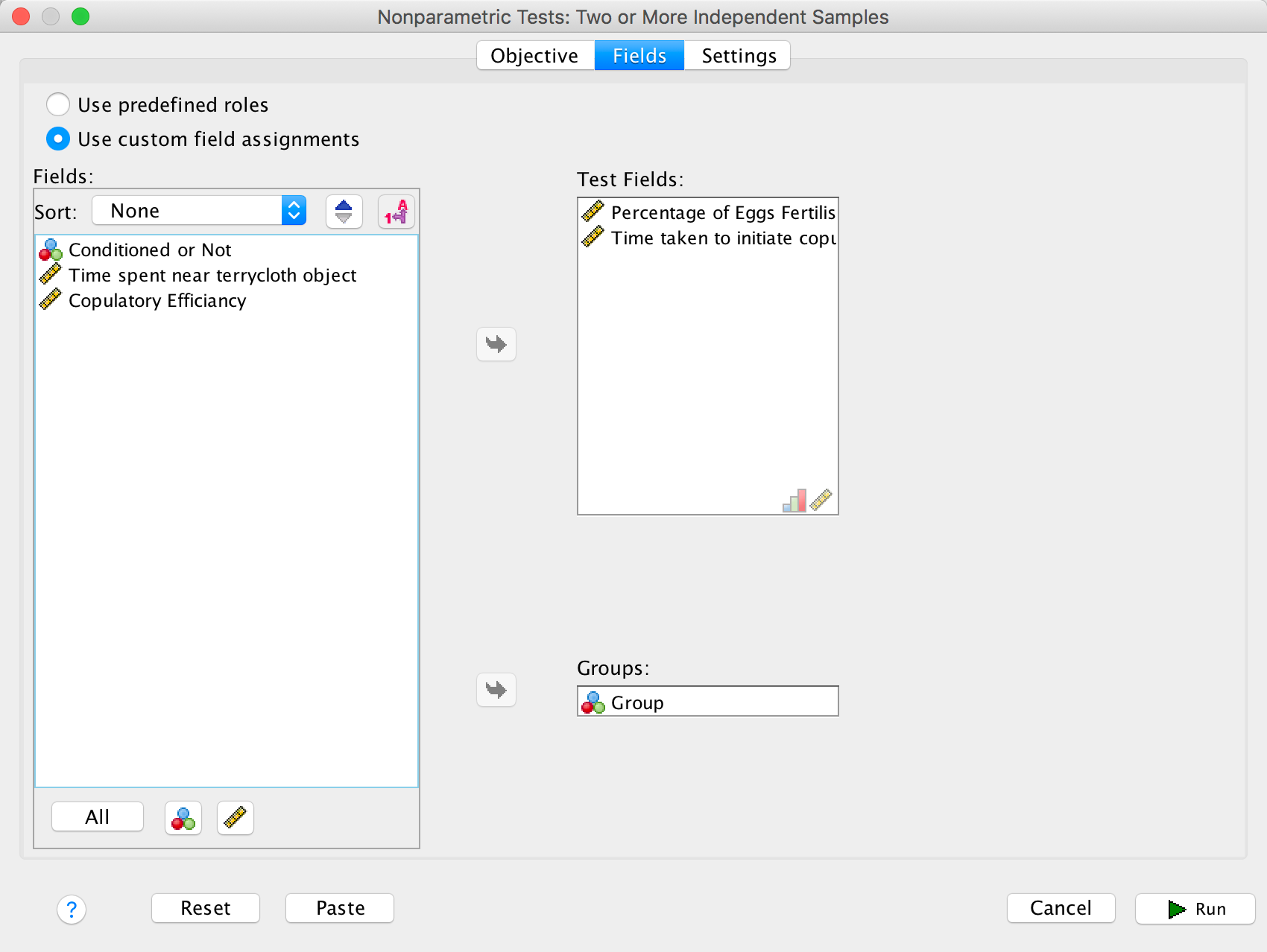Open the Settings tab
The image size is (1267, 952).
[x=738, y=56]
